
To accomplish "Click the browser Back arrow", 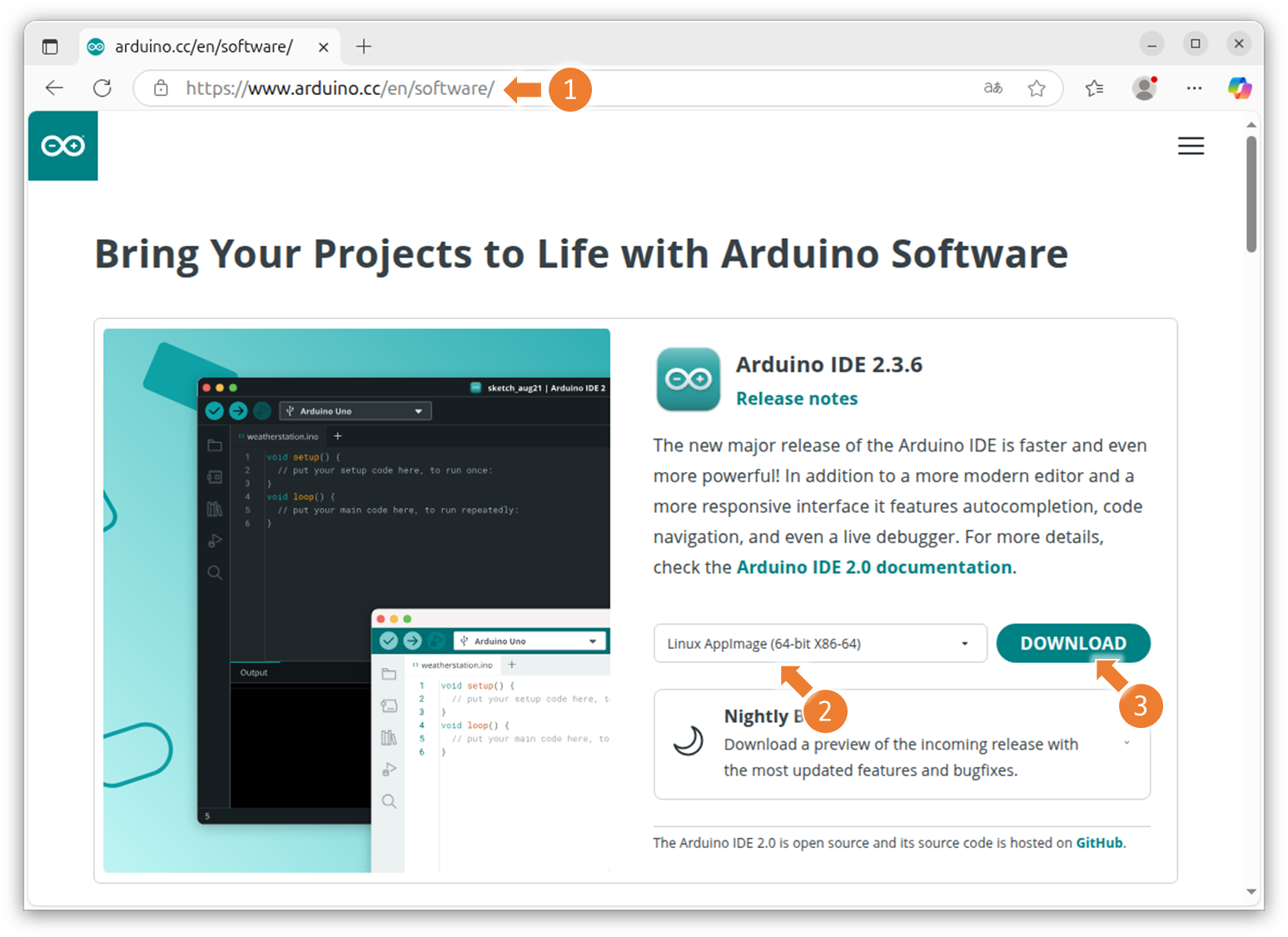I will click(x=54, y=88).
